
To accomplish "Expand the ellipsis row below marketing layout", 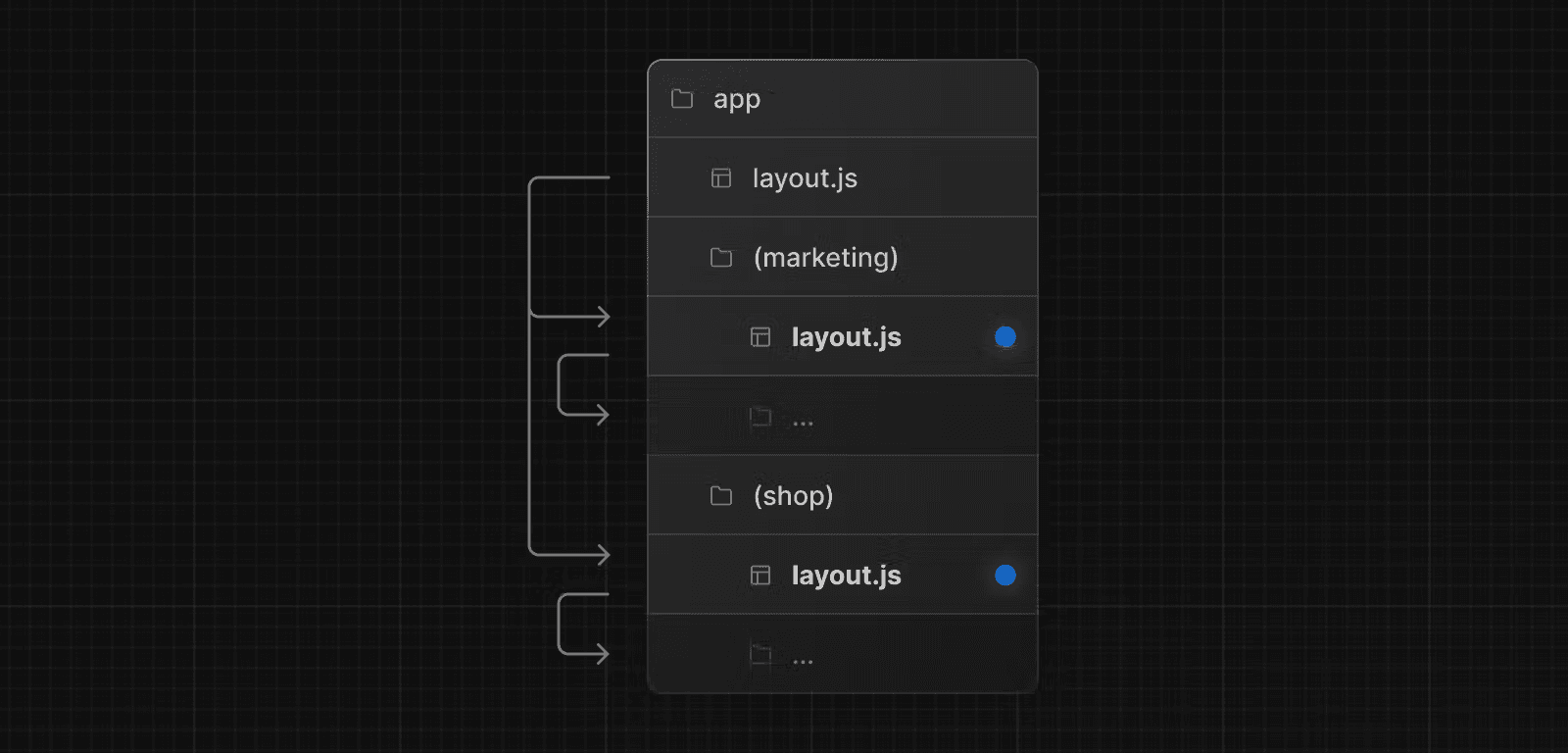I will pyautogui.click(x=803, y=423).
